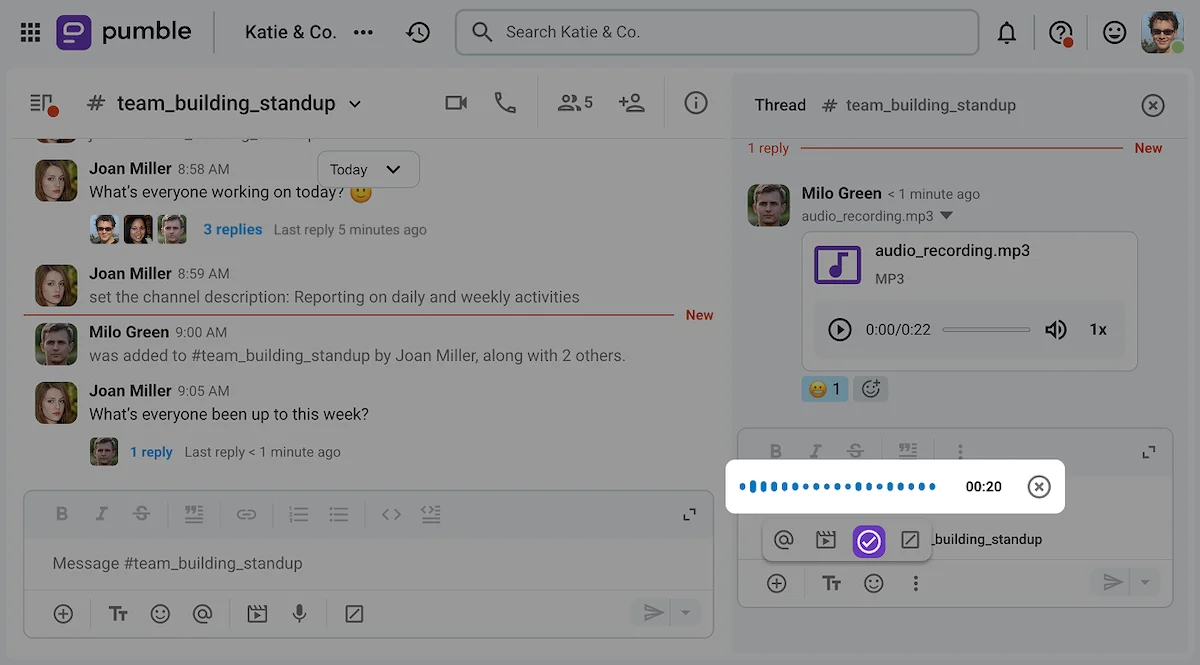Open slash shortcuts in thread popup toolbar
This screenshot has width=1200, height=665.
coord(910,540)
